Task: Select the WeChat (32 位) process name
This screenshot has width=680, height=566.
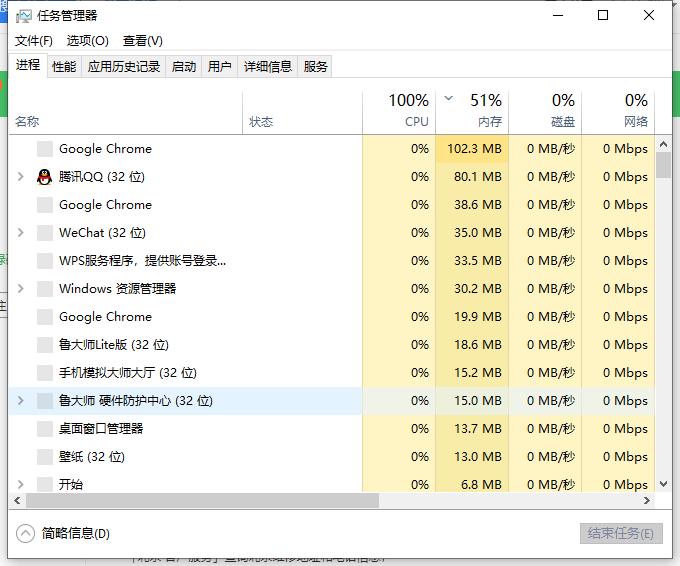Action: (102, 232)
